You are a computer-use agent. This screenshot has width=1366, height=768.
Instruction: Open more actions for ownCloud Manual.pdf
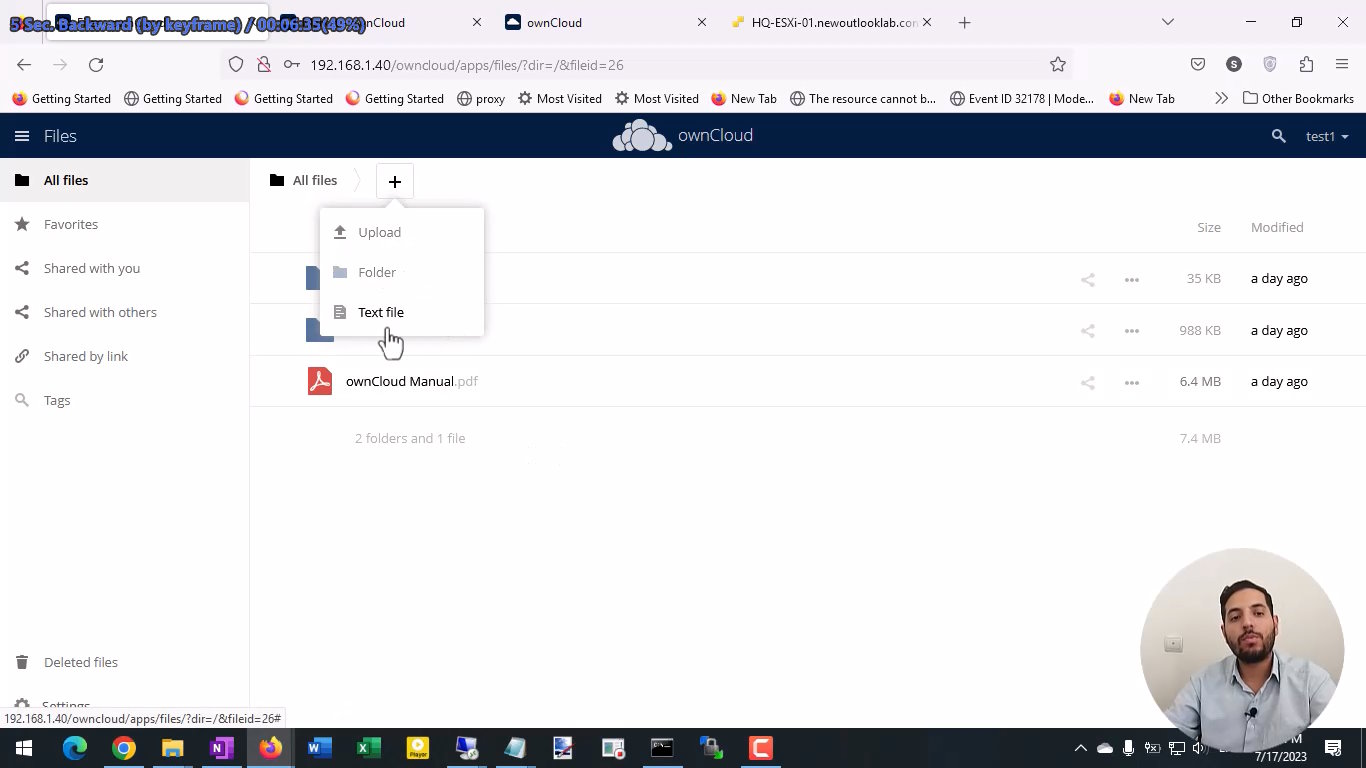[1131, 382]
